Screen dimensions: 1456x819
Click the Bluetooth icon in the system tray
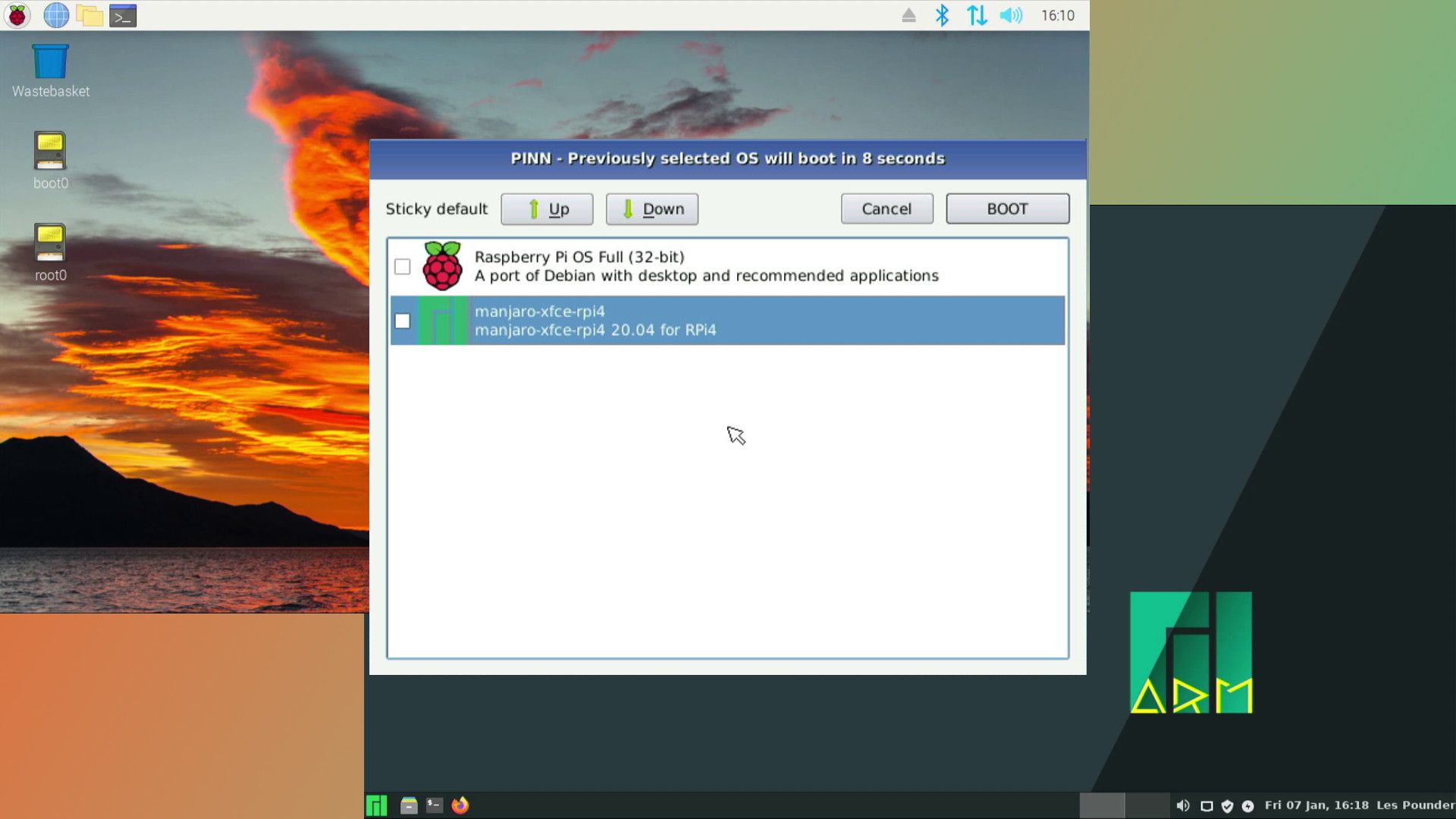(x=942, y=14)
